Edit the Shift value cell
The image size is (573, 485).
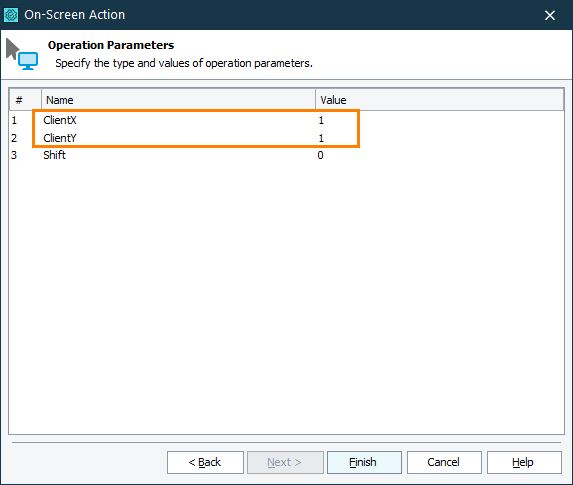440,155
